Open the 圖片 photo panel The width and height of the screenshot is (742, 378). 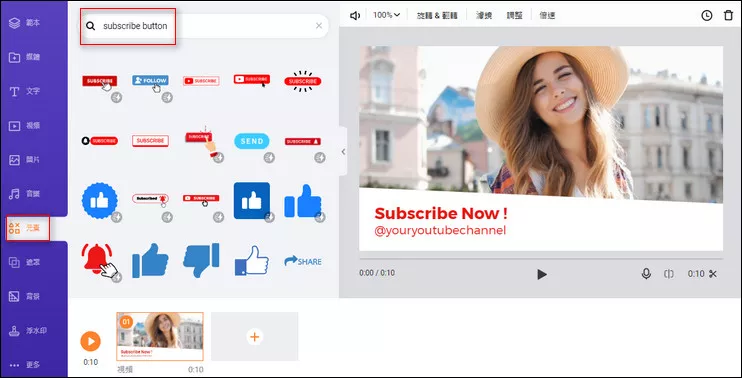[24, 160]
